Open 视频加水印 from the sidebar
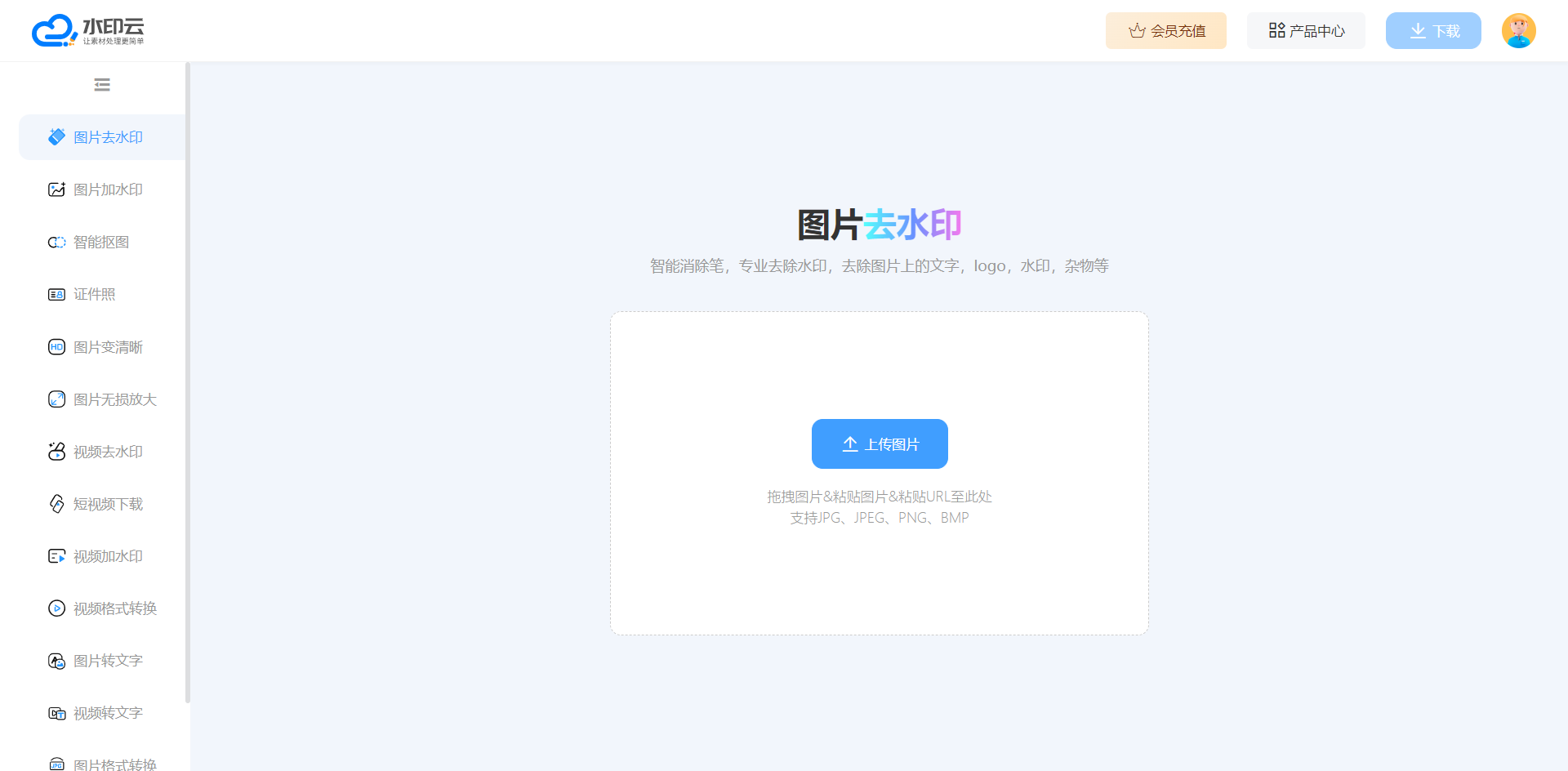This screenshot has width=1568, height=771. click(108, 556)
